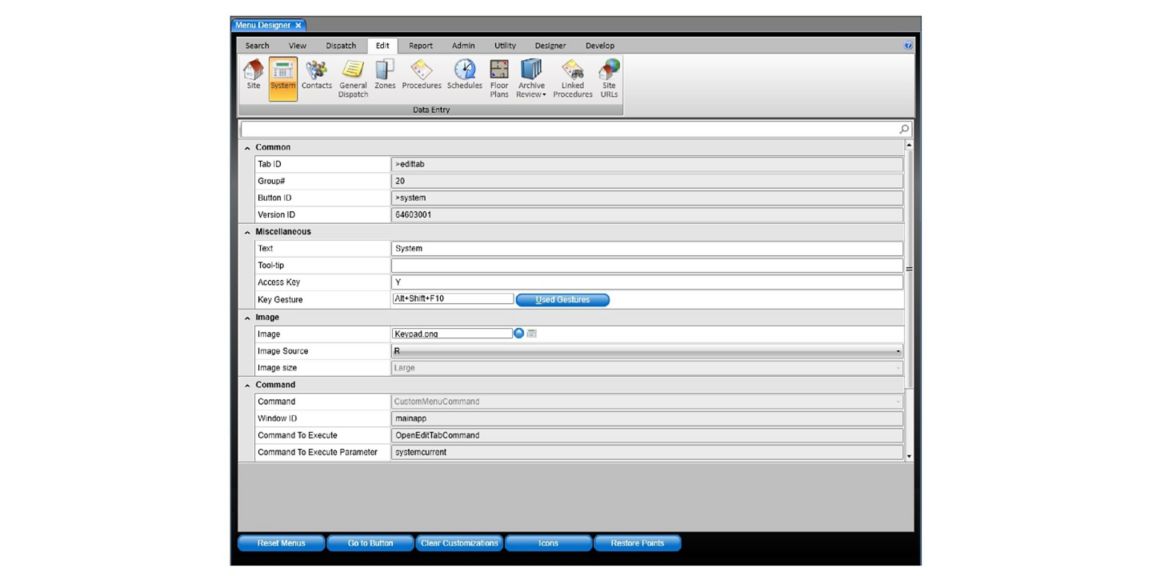Click the Schedules clock icon
The image size is (1152, 576).
[x=465, y=76]
